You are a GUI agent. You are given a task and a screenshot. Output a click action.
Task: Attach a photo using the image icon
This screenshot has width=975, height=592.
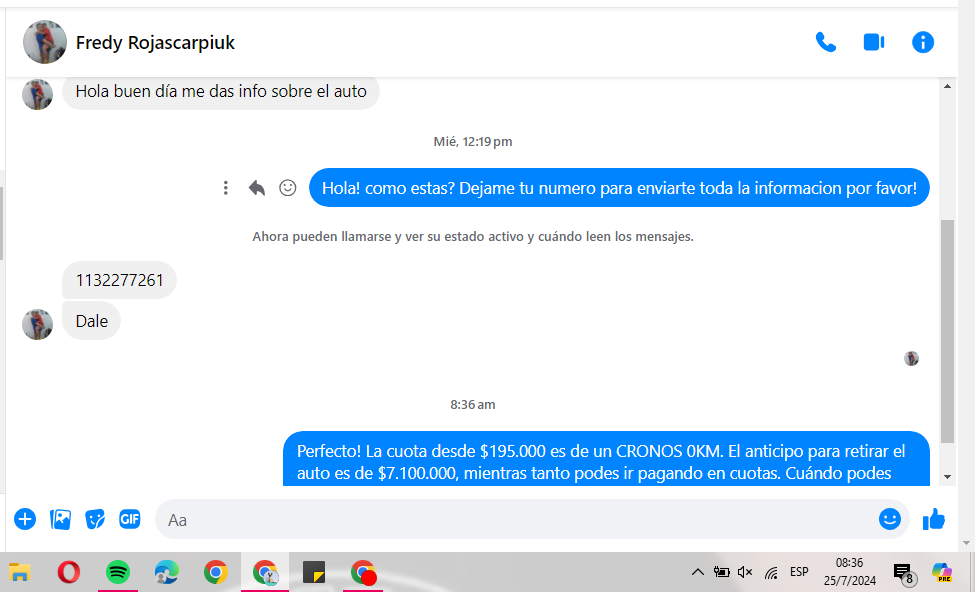[x=61, y=519]
